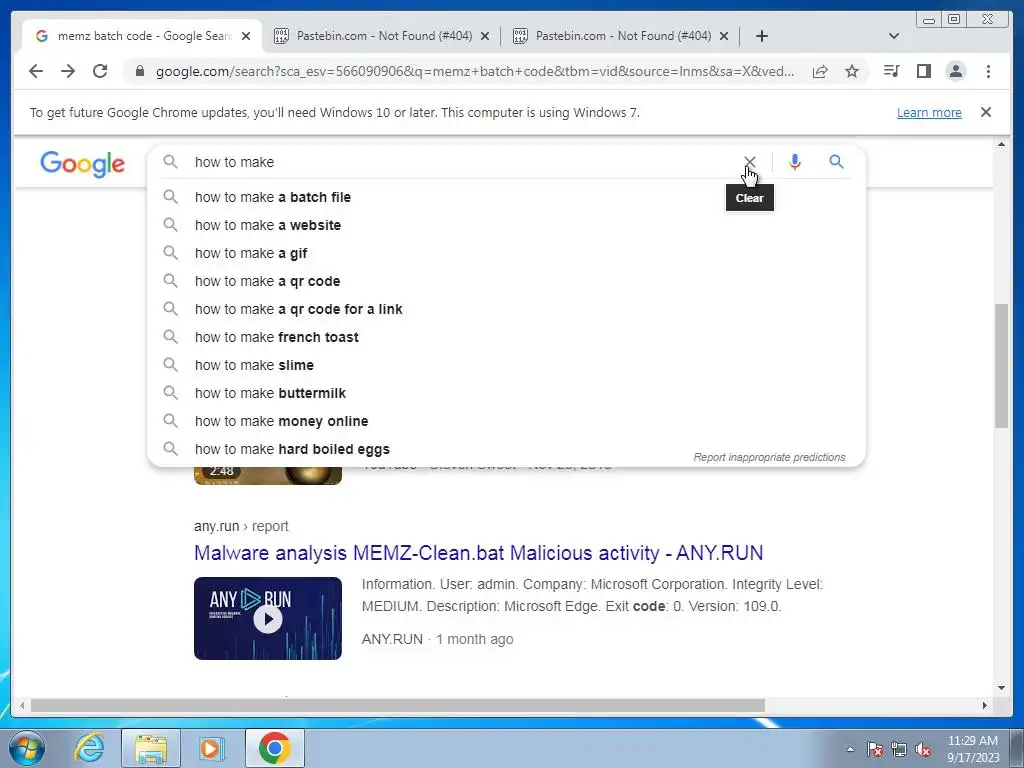Close the memz batch code Google tab
The height and width of the screenshot is (768, 1024).
point(246,36)
